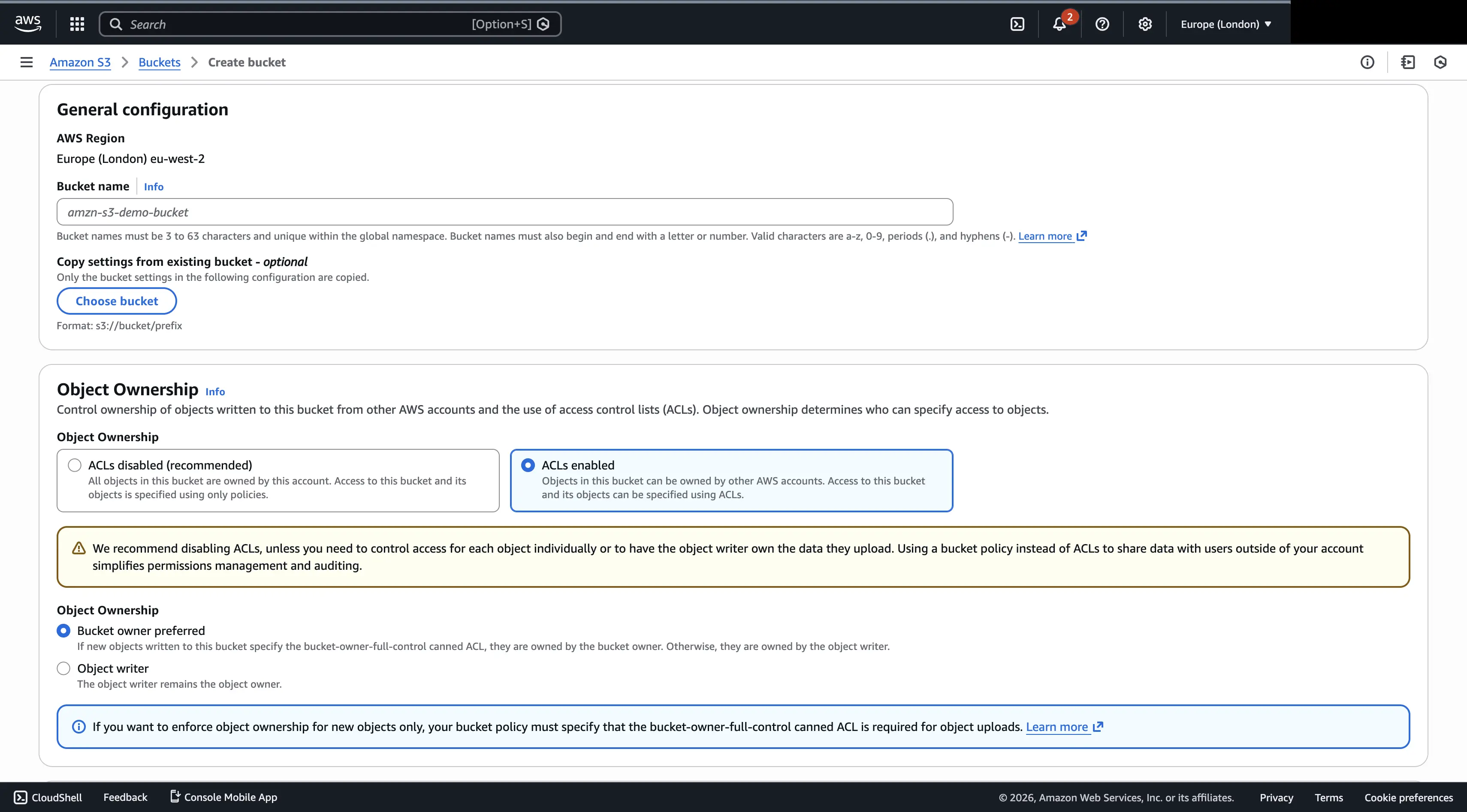This screenshot has width=1467, height=812.
Task: Click the Console Mobile App icon in footer
Action: 175,797
